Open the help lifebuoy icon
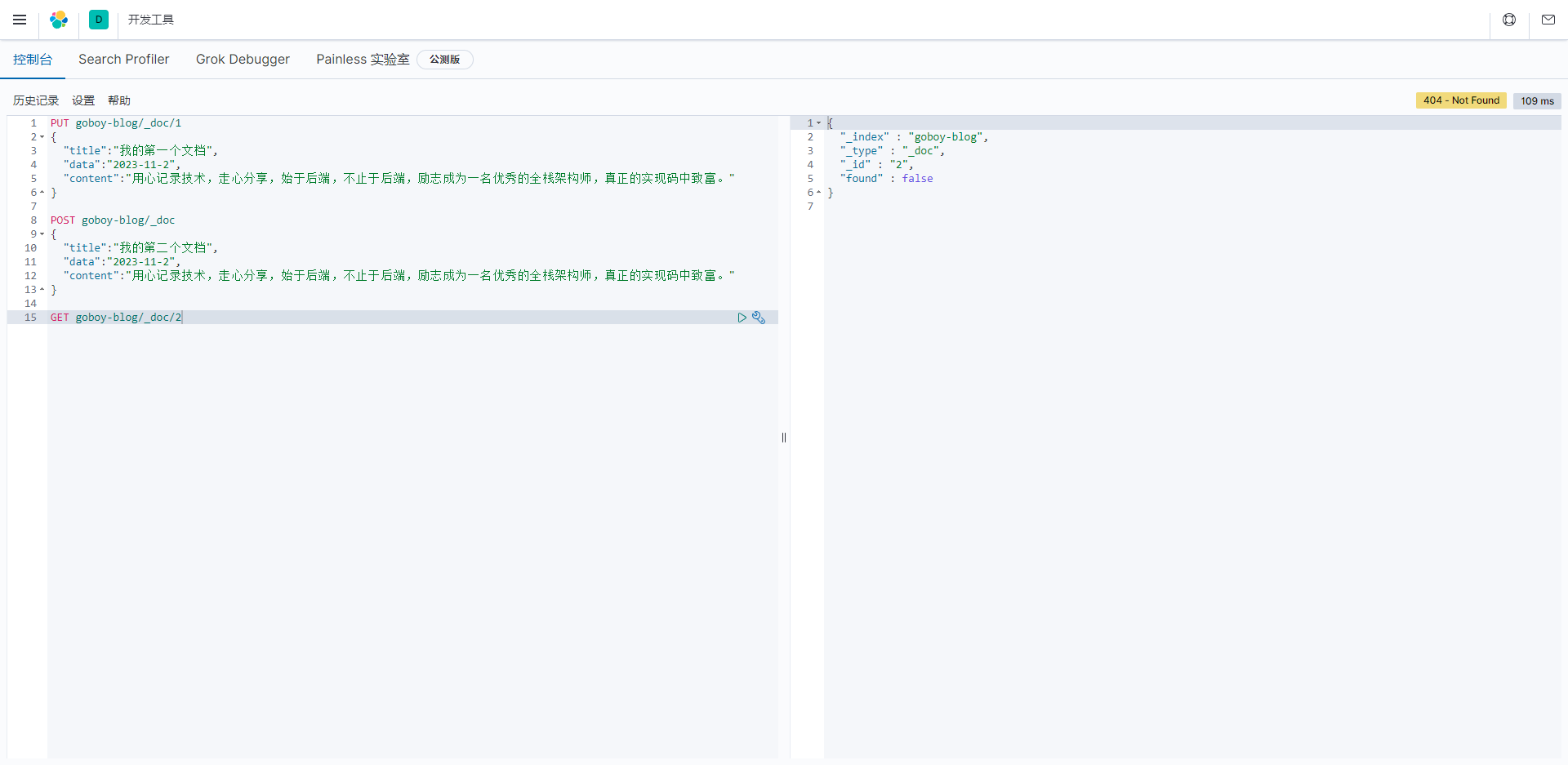 1509,20
